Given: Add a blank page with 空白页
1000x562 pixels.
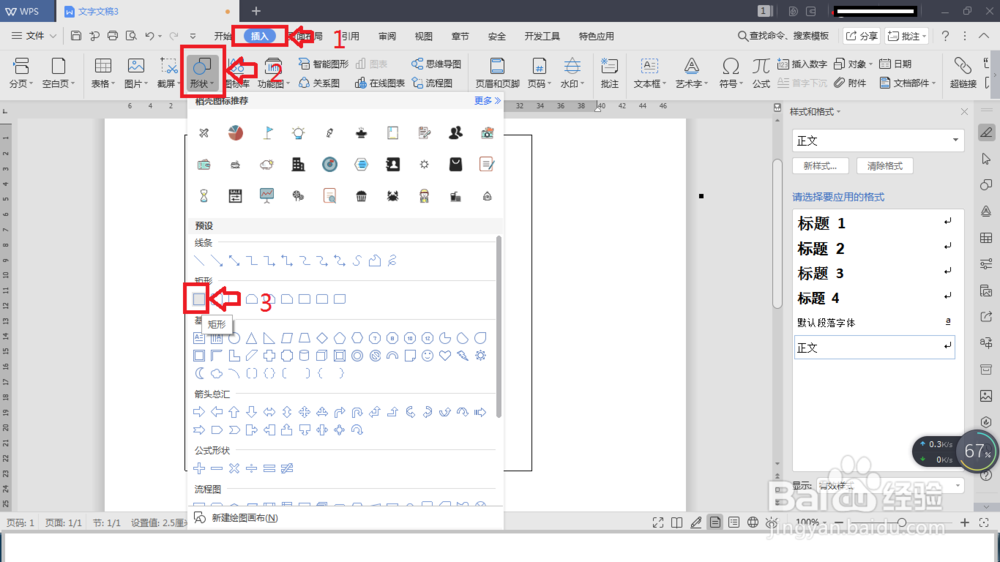Looking at the screenshot, I should (58, 72).
